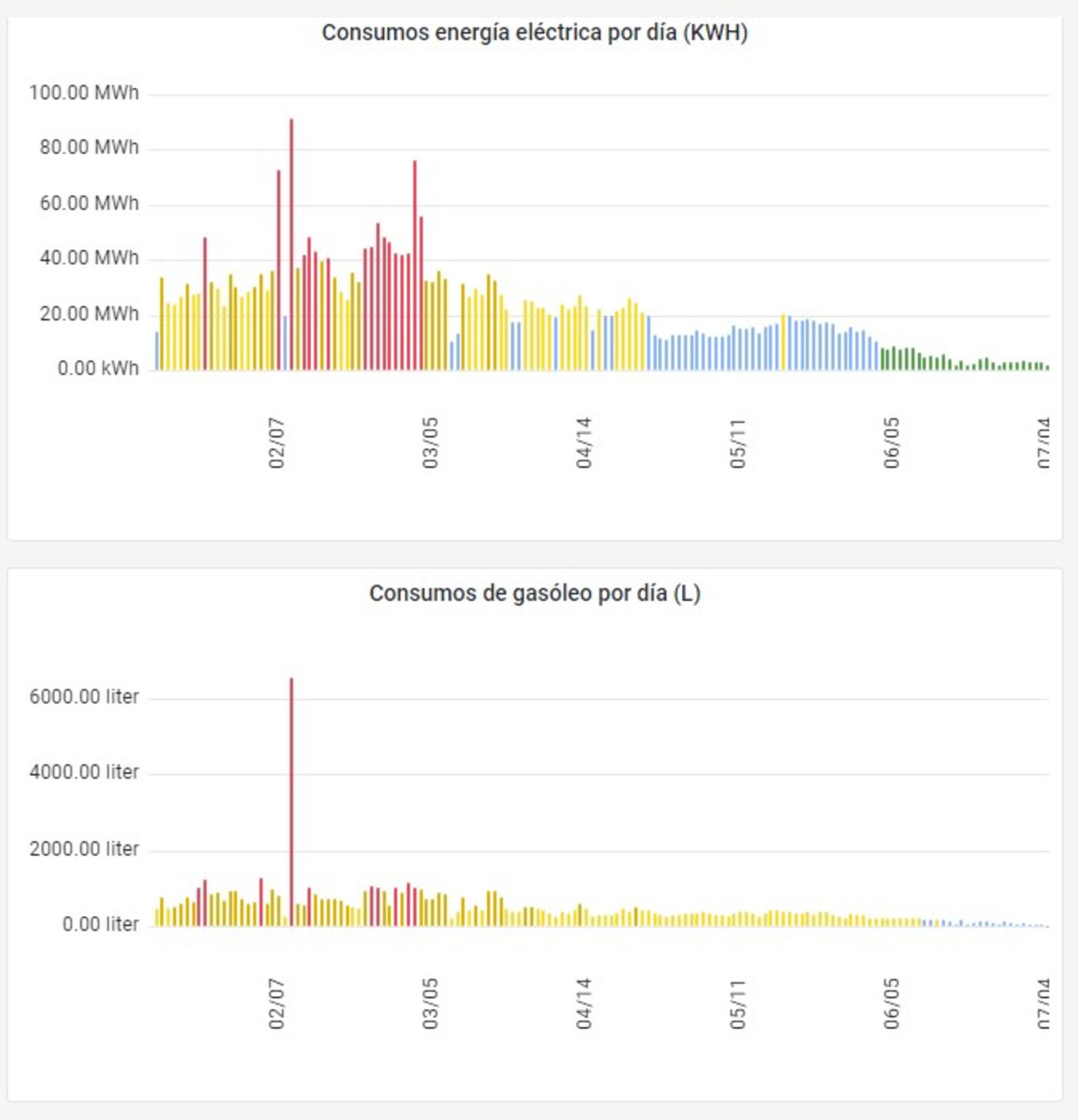Click the 02/07 date label in electricity chart

click(x=276, y=443)
